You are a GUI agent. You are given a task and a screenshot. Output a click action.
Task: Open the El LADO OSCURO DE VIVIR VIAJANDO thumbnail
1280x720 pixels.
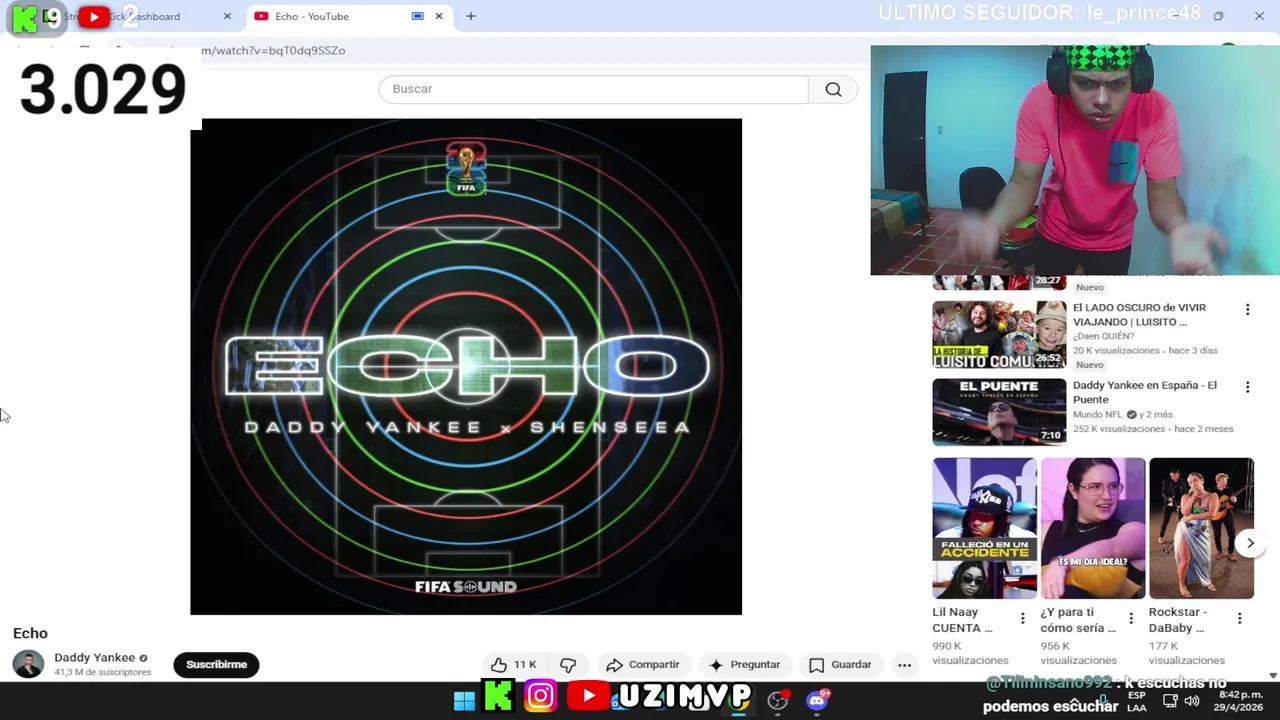pos(999,334)
